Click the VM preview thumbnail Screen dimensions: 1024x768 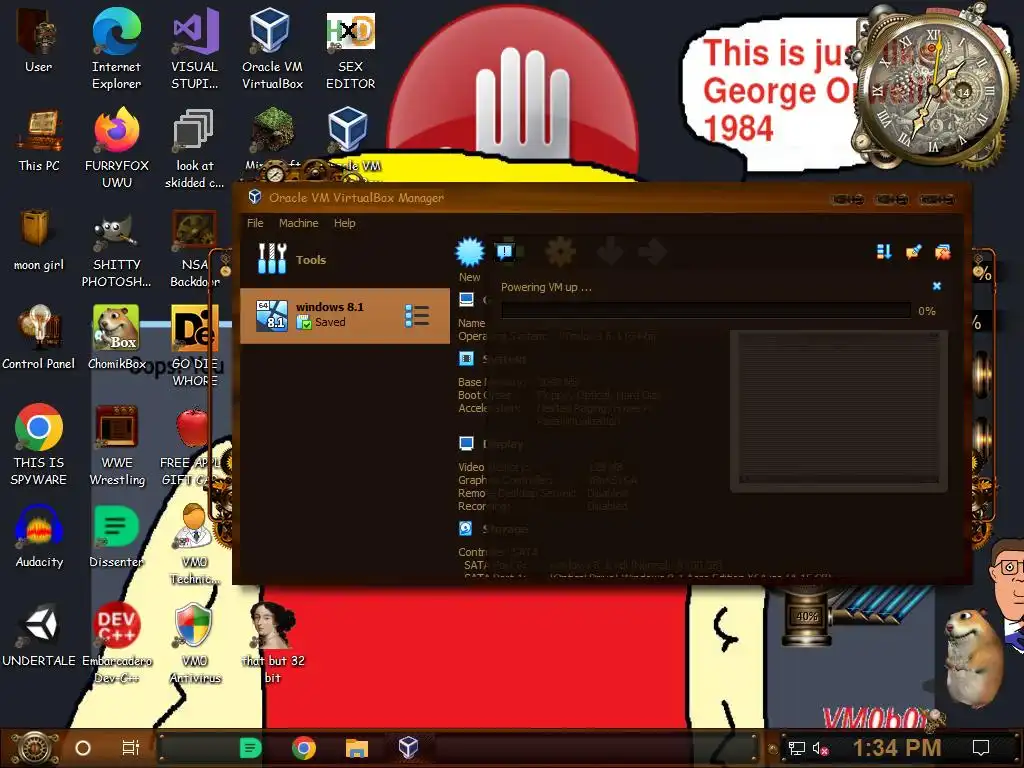click(x=838, y=409)
